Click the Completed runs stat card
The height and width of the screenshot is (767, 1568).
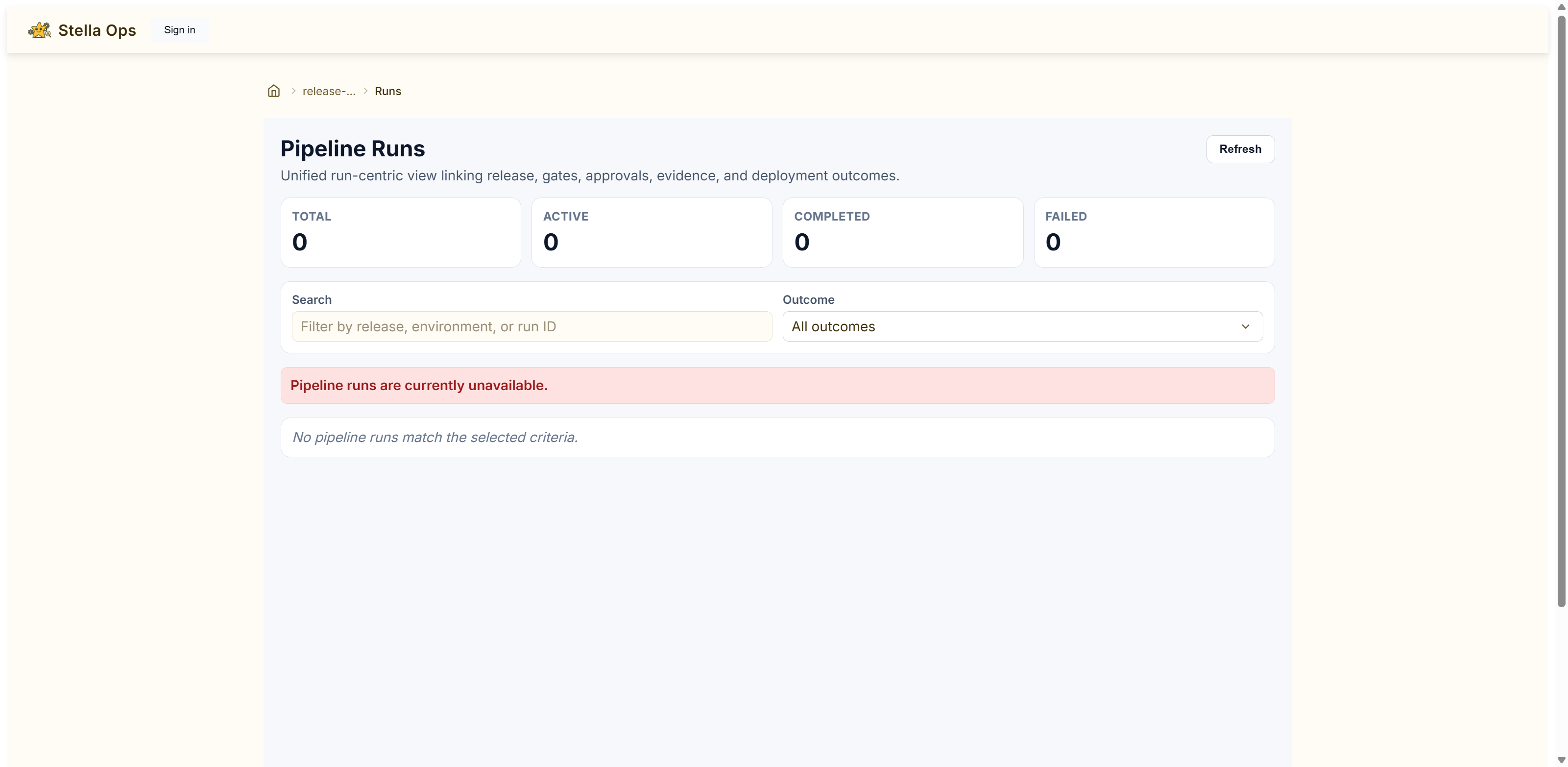click(x=903, y=232)
